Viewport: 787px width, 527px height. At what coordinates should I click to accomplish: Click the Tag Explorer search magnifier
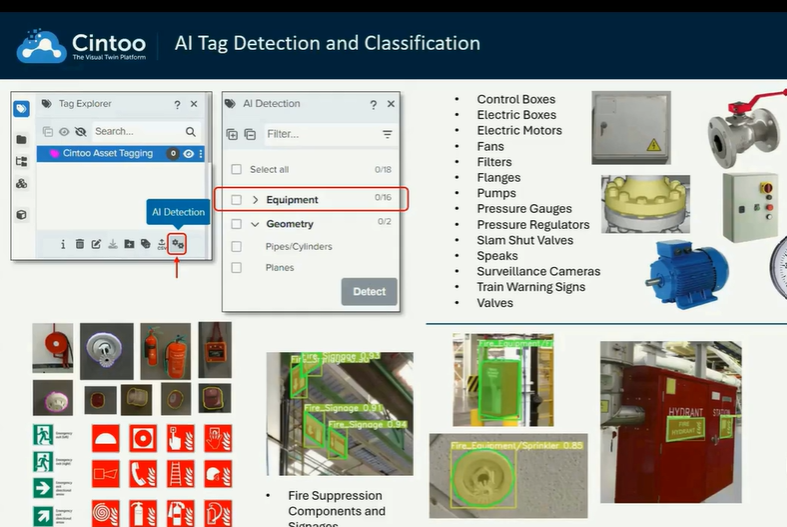click(190, 131)
